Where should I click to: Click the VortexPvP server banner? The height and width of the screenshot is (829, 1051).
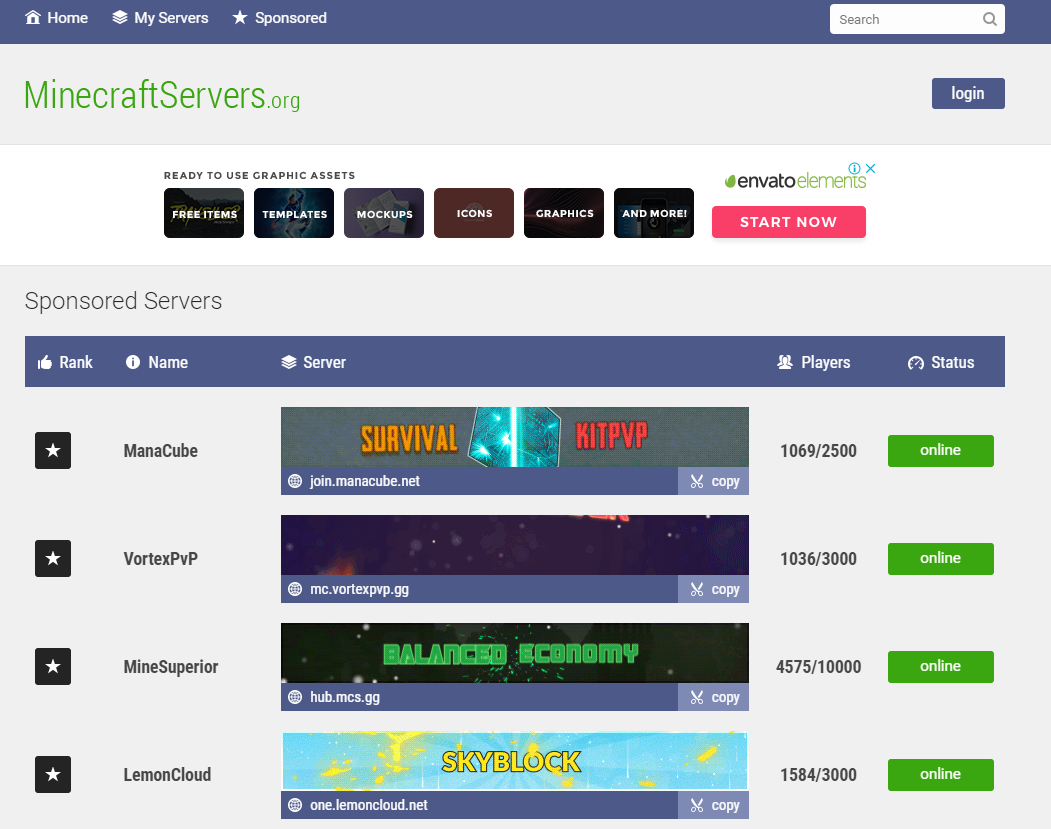point(515,545)
